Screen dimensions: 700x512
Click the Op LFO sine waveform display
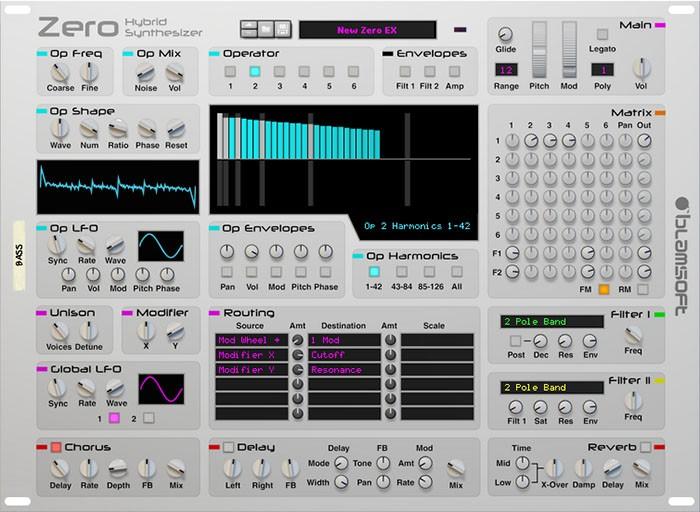point(160,246)
